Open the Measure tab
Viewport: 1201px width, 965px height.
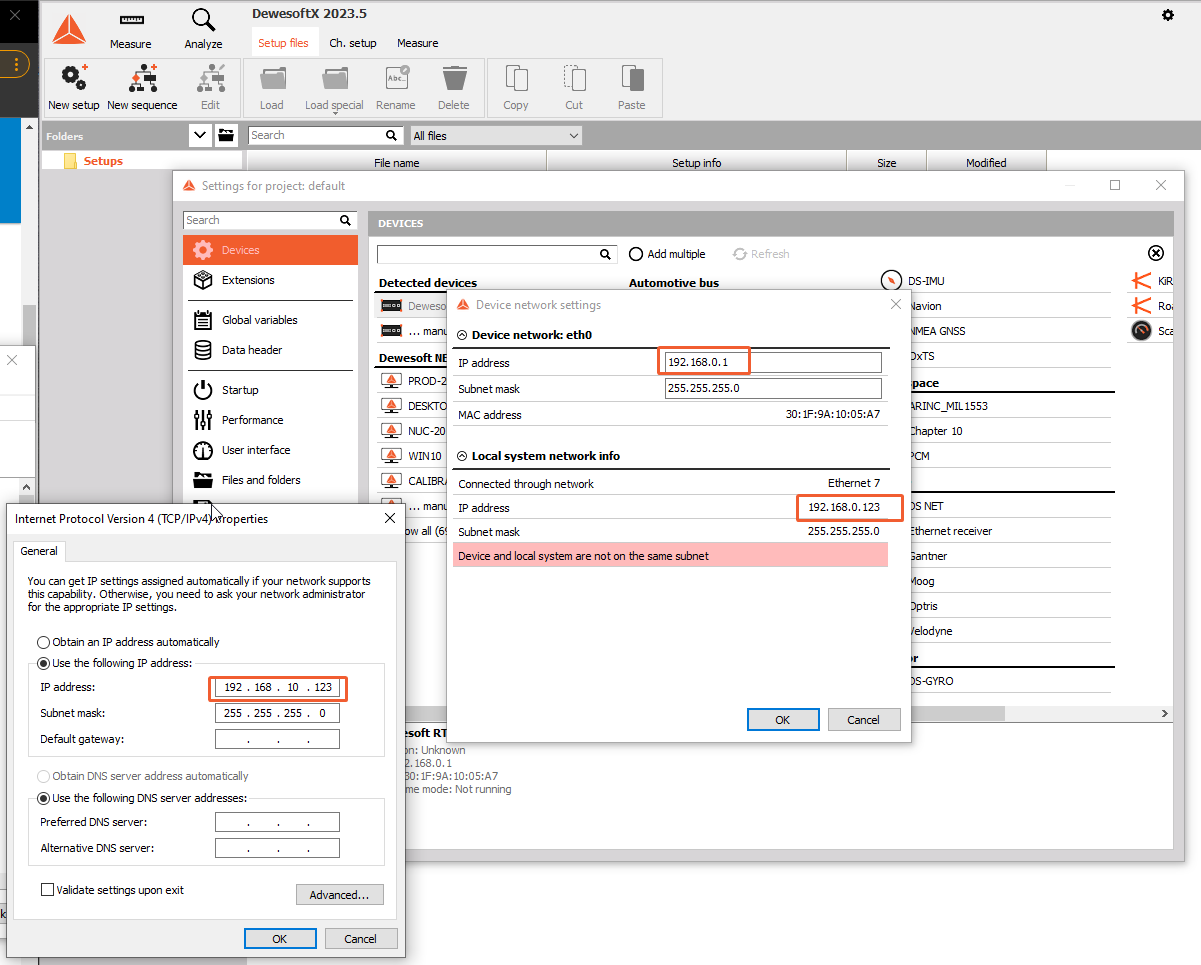(x=418, y=43)
